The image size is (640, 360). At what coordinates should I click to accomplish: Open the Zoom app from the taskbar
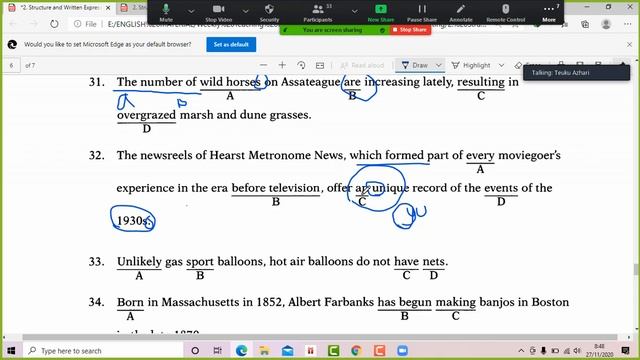click(x=402, y=351)
